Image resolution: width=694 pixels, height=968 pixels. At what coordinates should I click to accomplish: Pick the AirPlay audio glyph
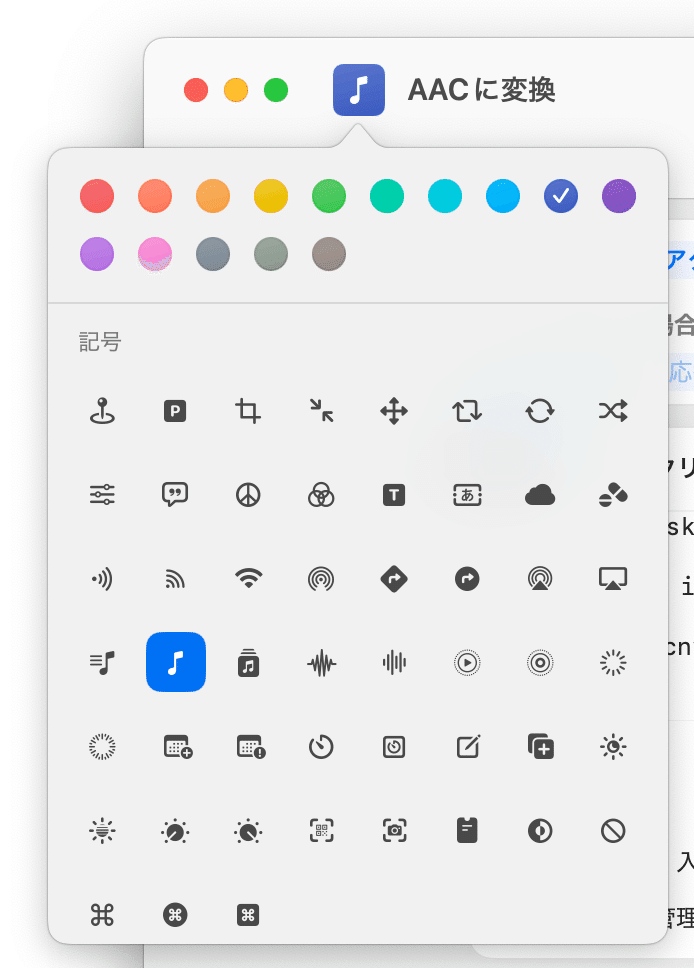click(540, 579)
